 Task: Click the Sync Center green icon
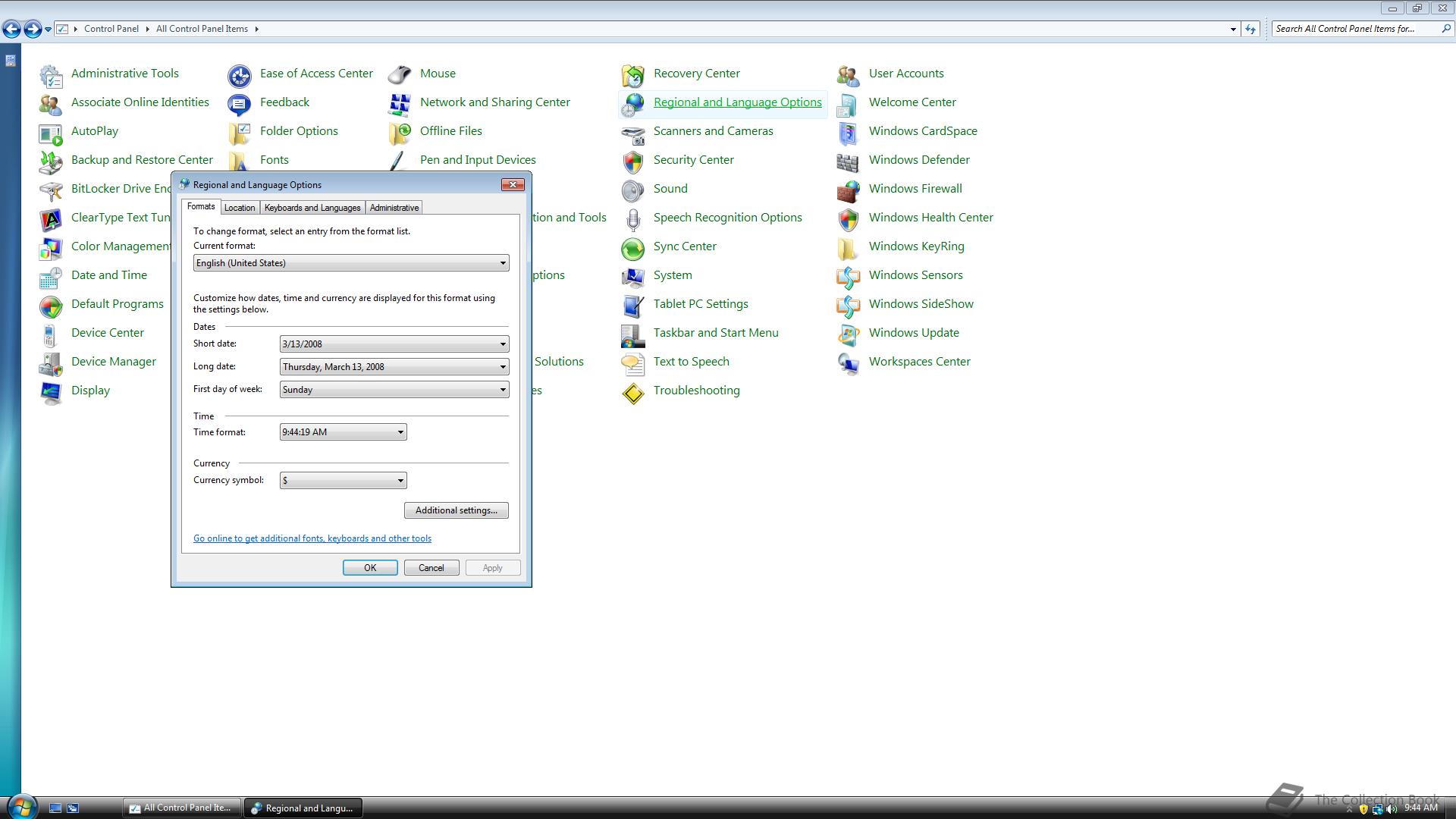click(x=632, y=247)
